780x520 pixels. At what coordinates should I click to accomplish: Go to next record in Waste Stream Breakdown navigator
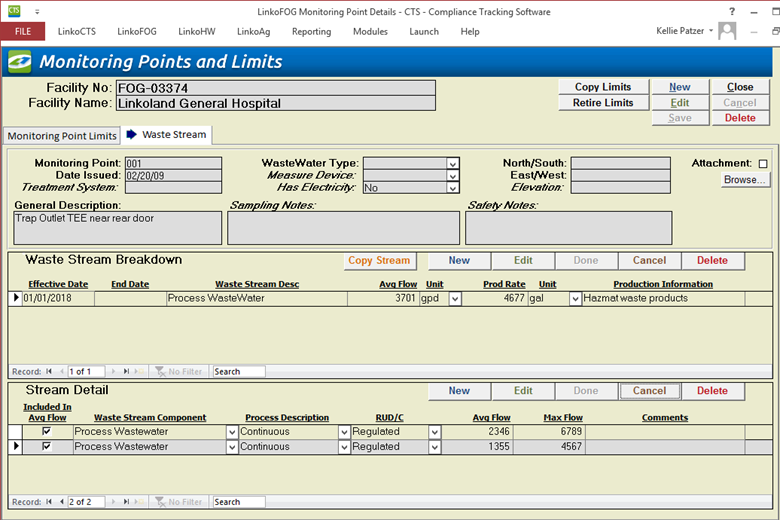(113, 371)
